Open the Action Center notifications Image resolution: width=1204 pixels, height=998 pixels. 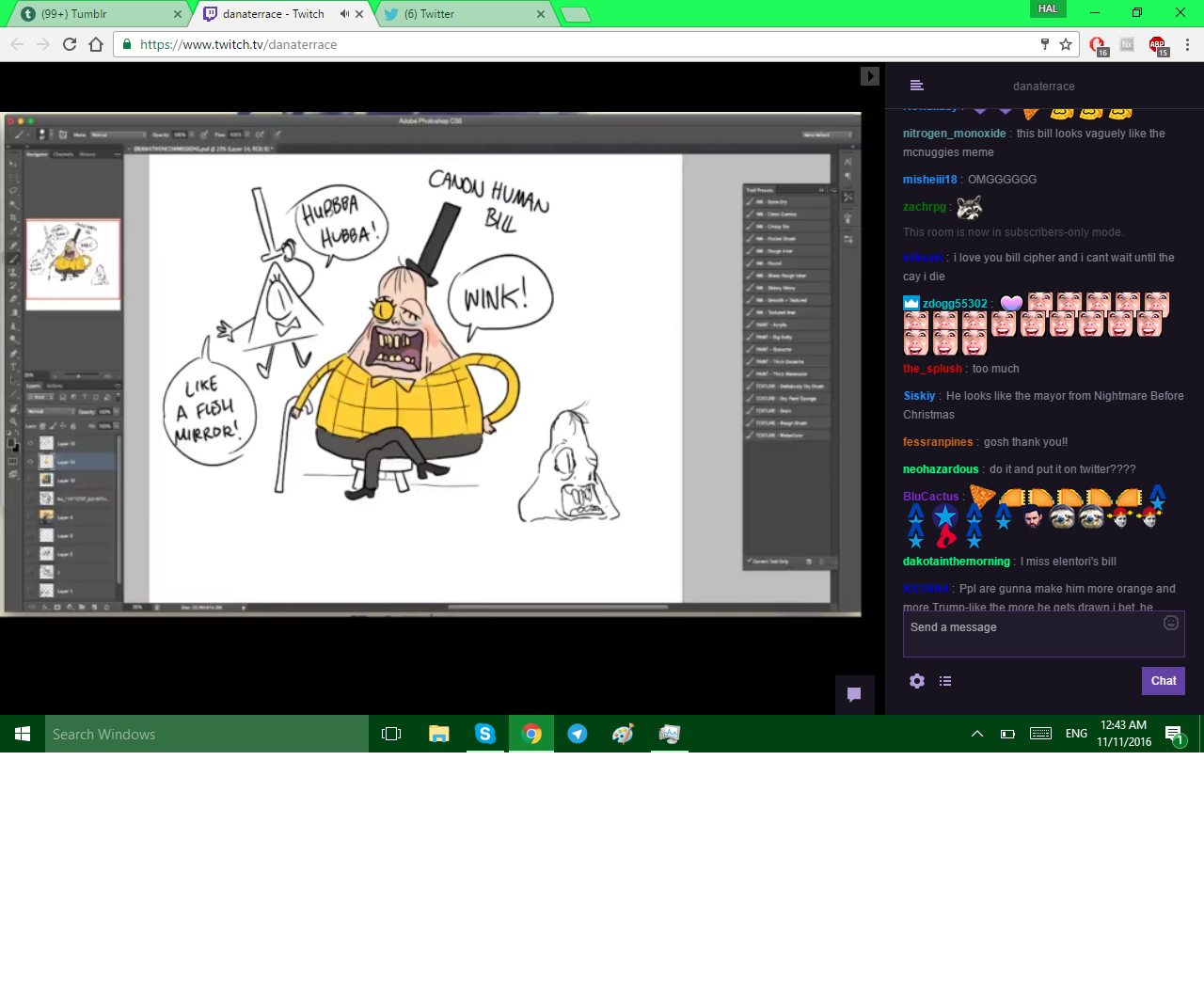pyautogui.click(x=1176, y=735)
